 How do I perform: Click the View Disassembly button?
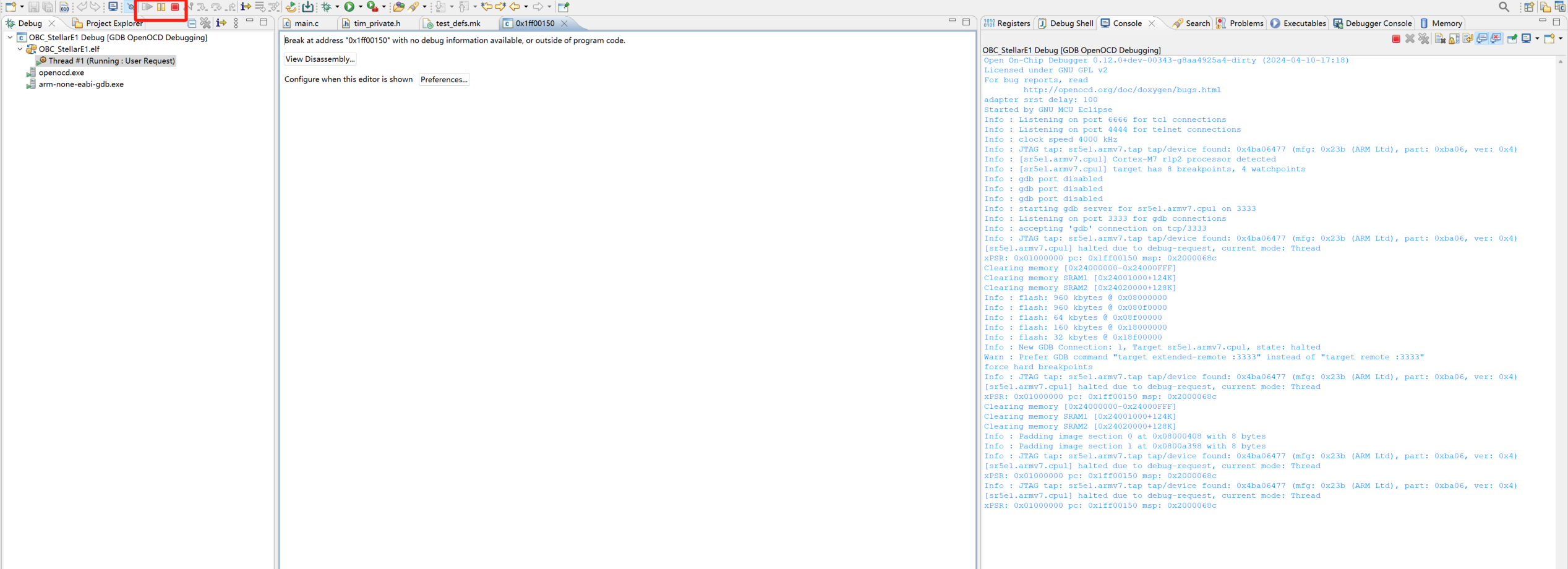point(320,59)
